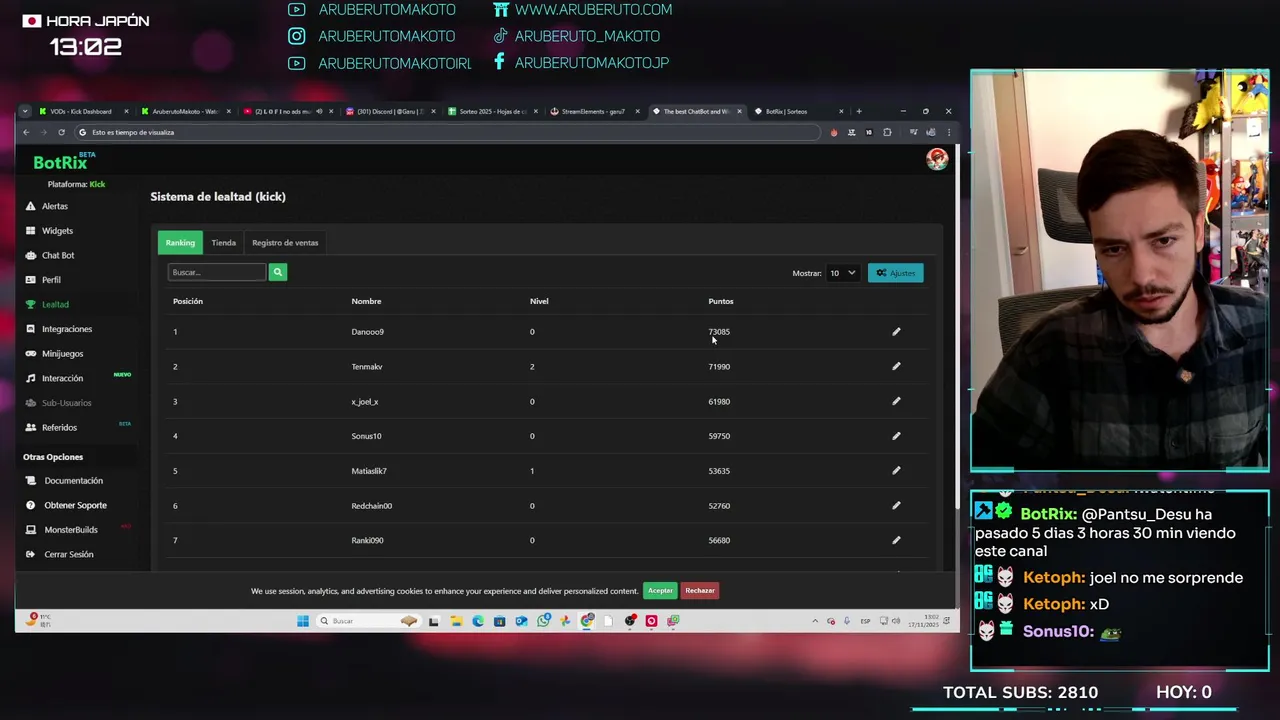Click the green search magnifier button
The height and width of the screenshot is (720, 1280).
click(278, 272)
